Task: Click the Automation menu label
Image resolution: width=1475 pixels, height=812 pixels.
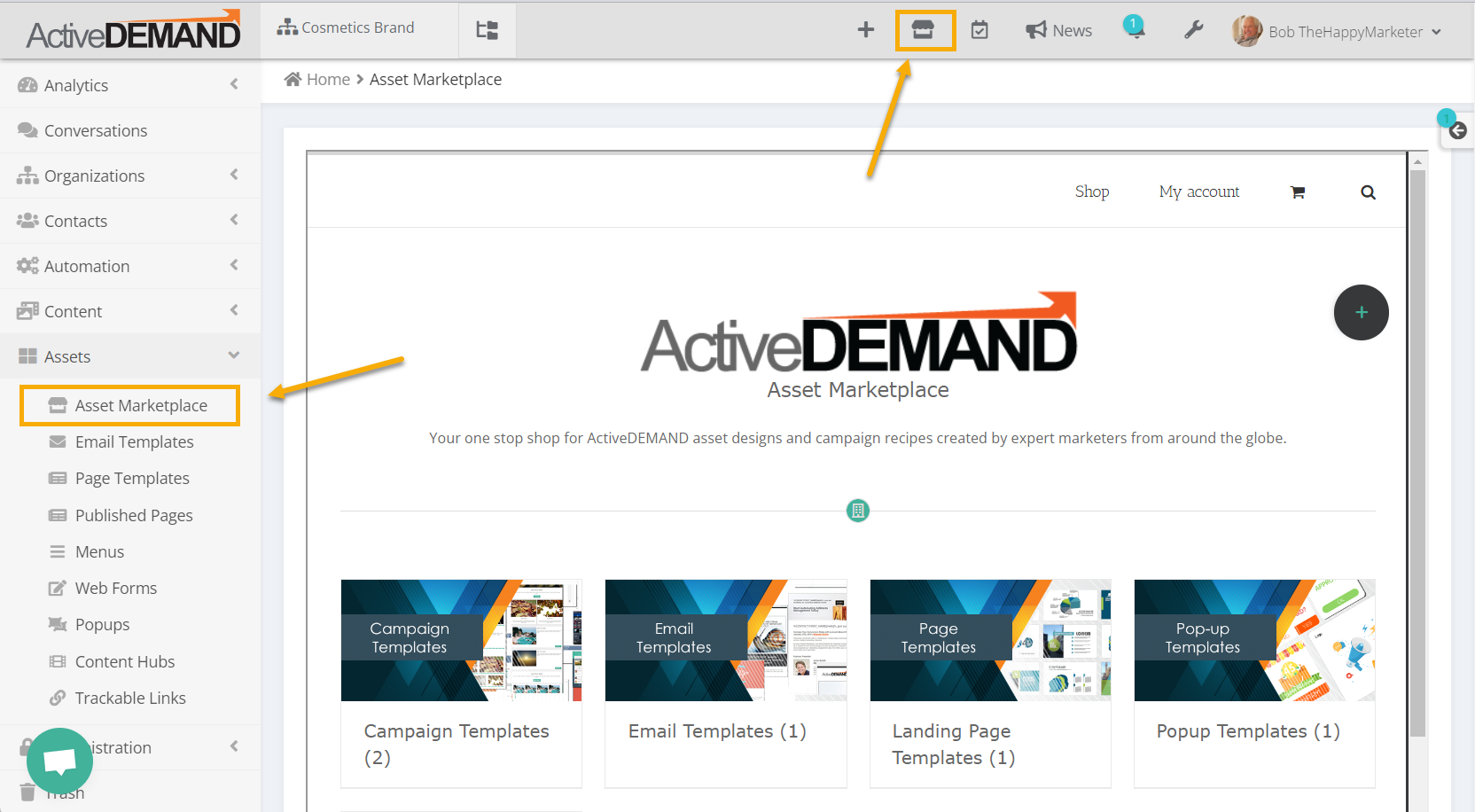Action: [x=87, y=266]
